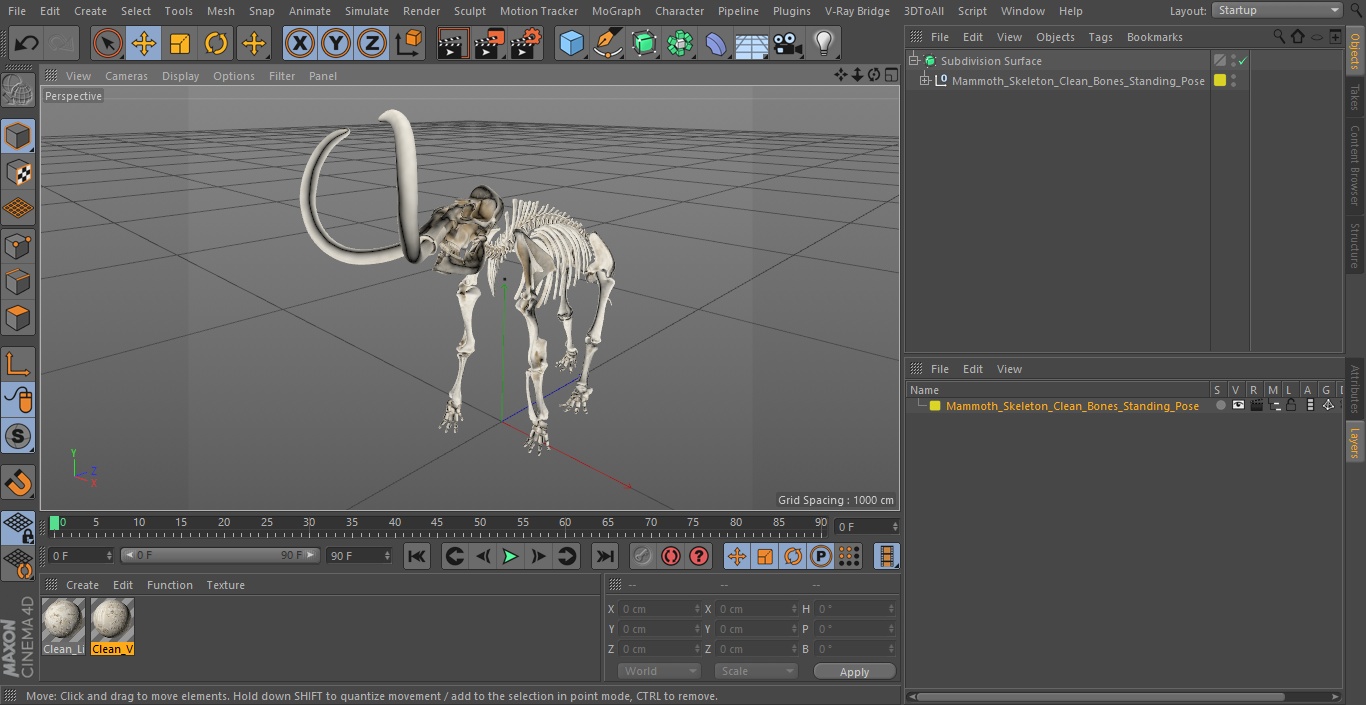This screenshot has height=705, width=1366.
Task: Open Object Manager Bookmarks menu
Action: coord(1154,37)
